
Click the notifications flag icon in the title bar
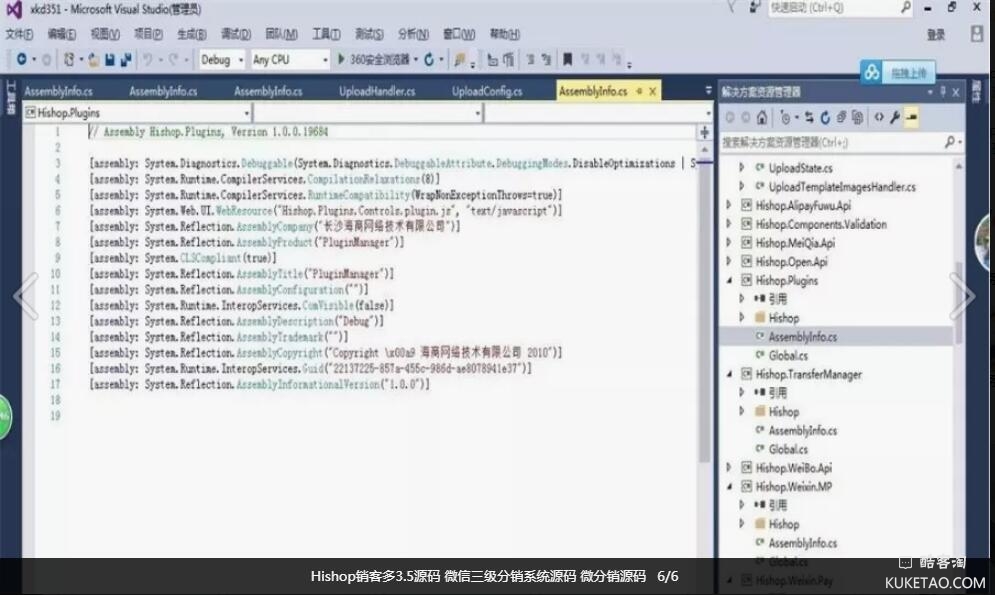coord(732,7)
